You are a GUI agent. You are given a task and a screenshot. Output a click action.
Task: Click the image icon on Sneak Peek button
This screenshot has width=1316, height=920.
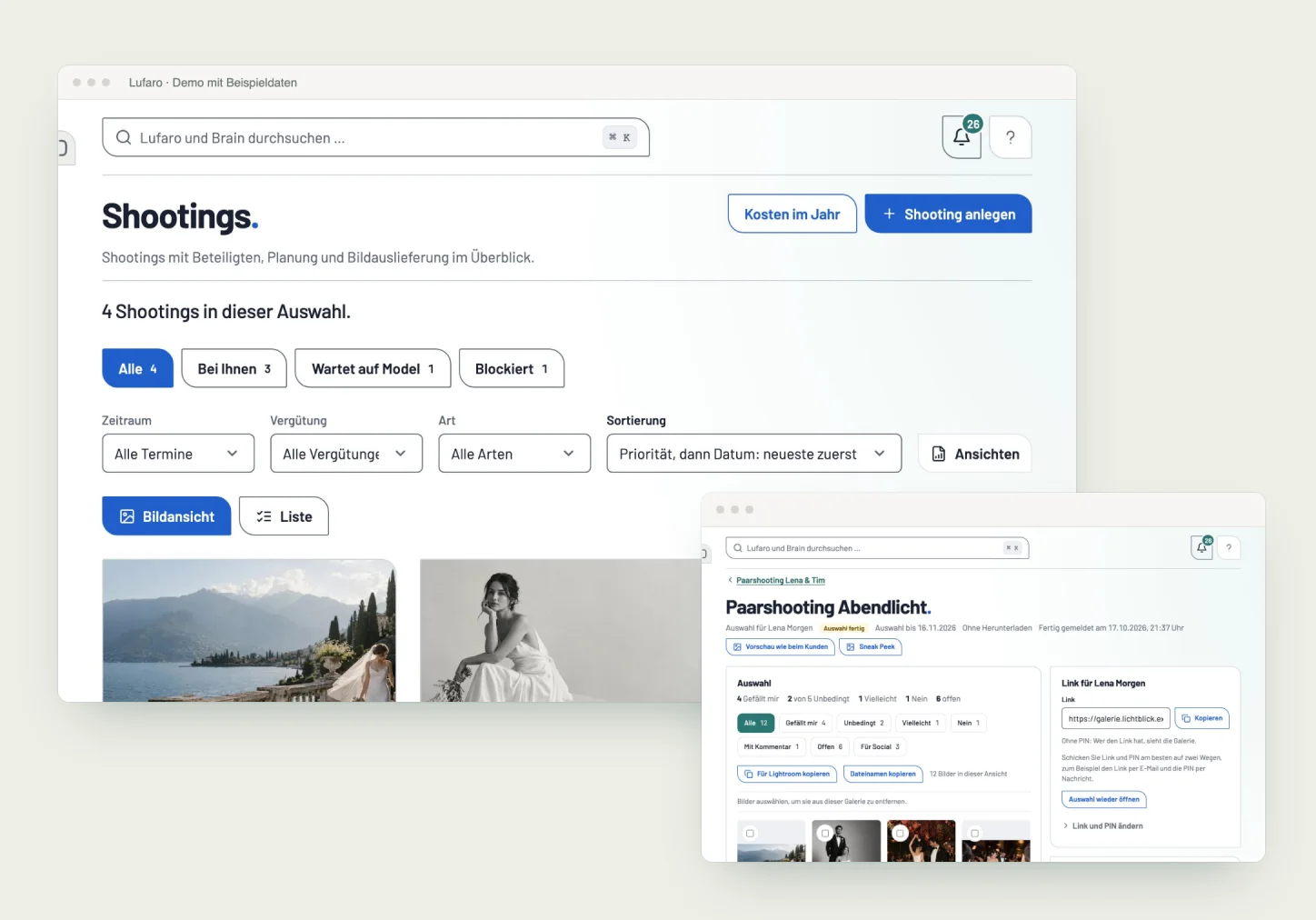850,647
